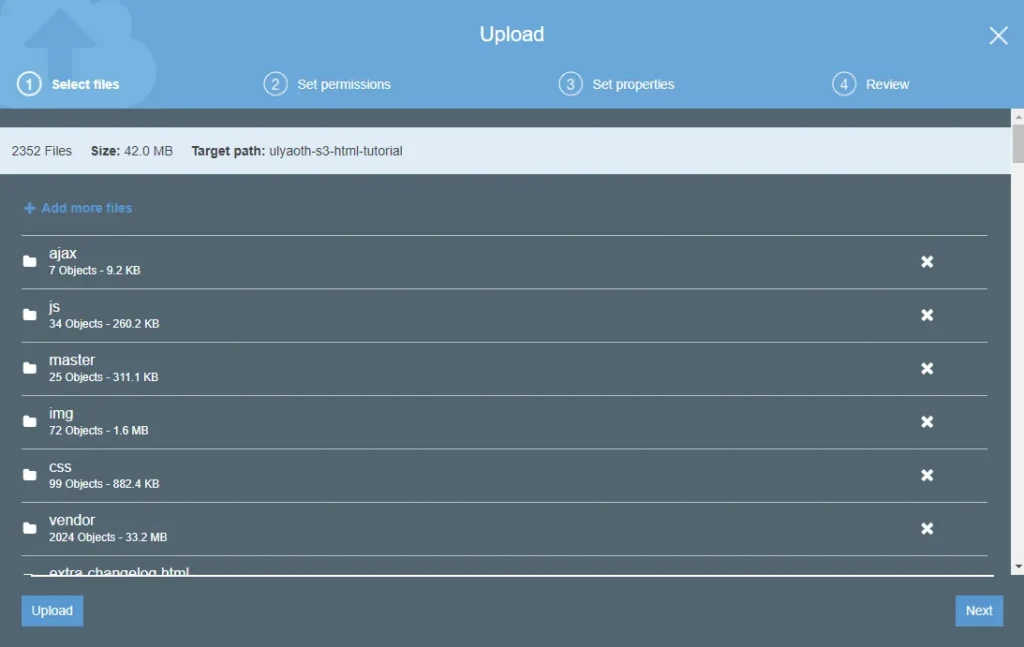Delete the css folder entry

pyautogui.click(x=927, y=475)
